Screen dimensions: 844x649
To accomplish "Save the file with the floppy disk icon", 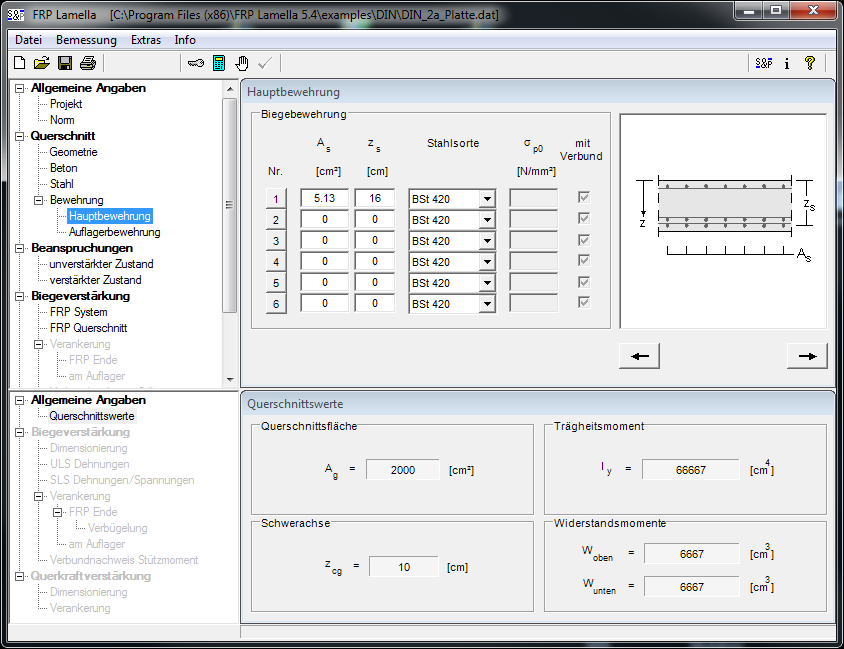I will (x=65, y=63).
